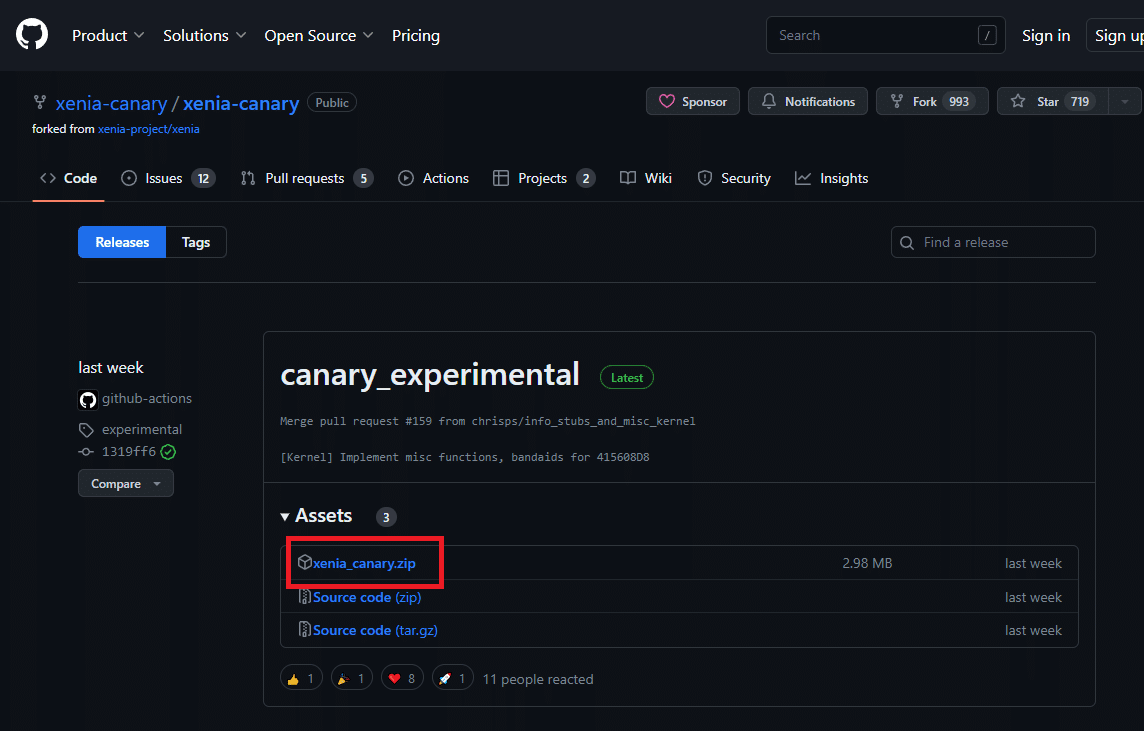Open the Solutions menu
1144x731 pixels.
204,35
